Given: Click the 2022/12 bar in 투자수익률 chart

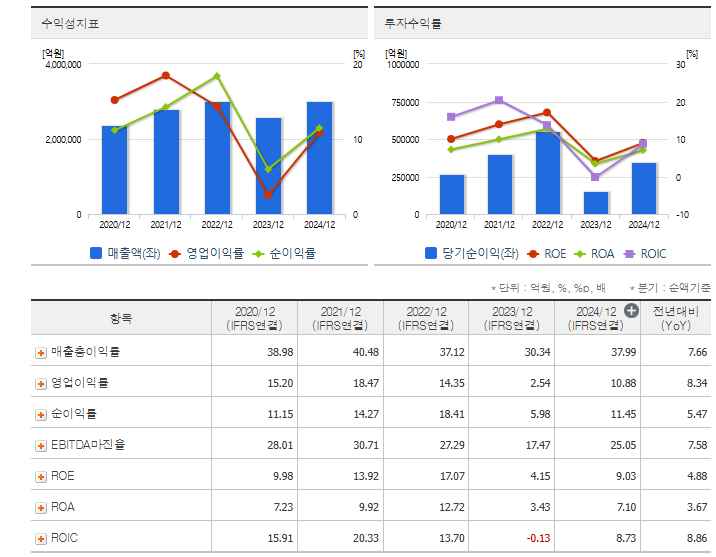Looking at the screenshot, I should (548, 173).
